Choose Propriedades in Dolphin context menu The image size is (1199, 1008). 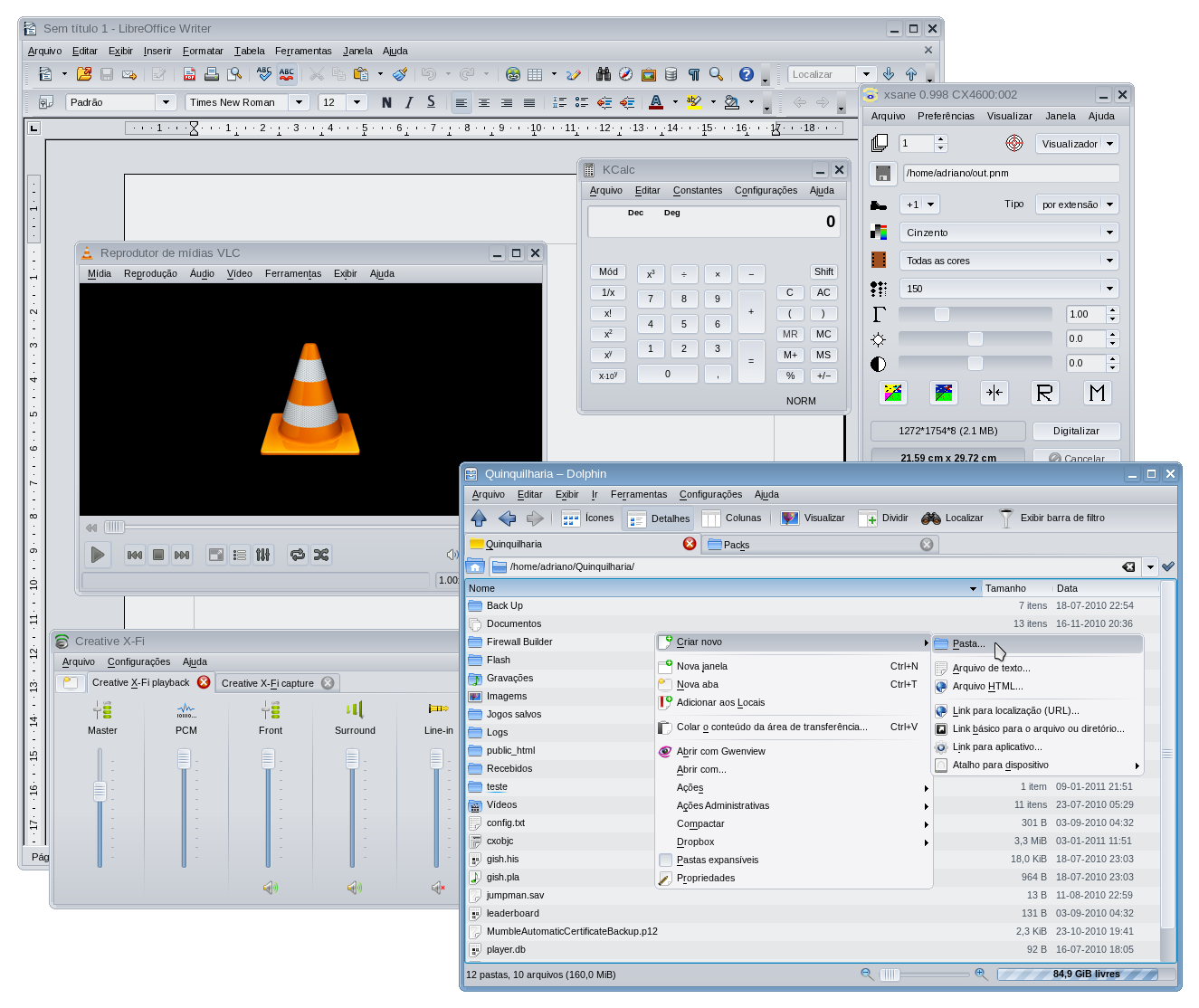tap(794, 878)
